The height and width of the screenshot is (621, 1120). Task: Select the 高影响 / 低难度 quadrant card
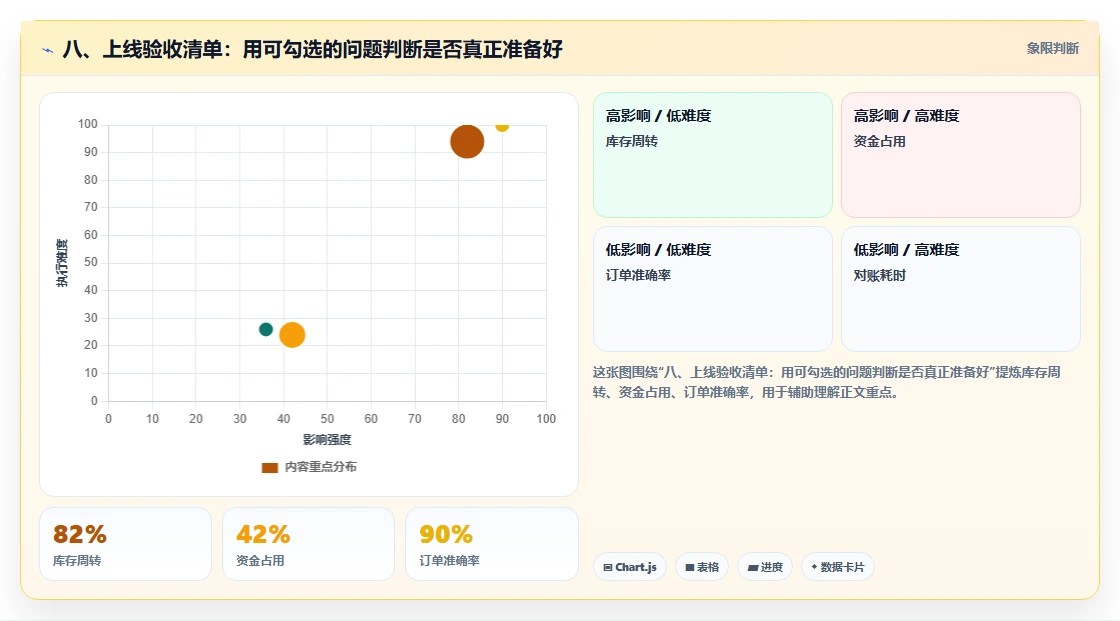(713, 154)
